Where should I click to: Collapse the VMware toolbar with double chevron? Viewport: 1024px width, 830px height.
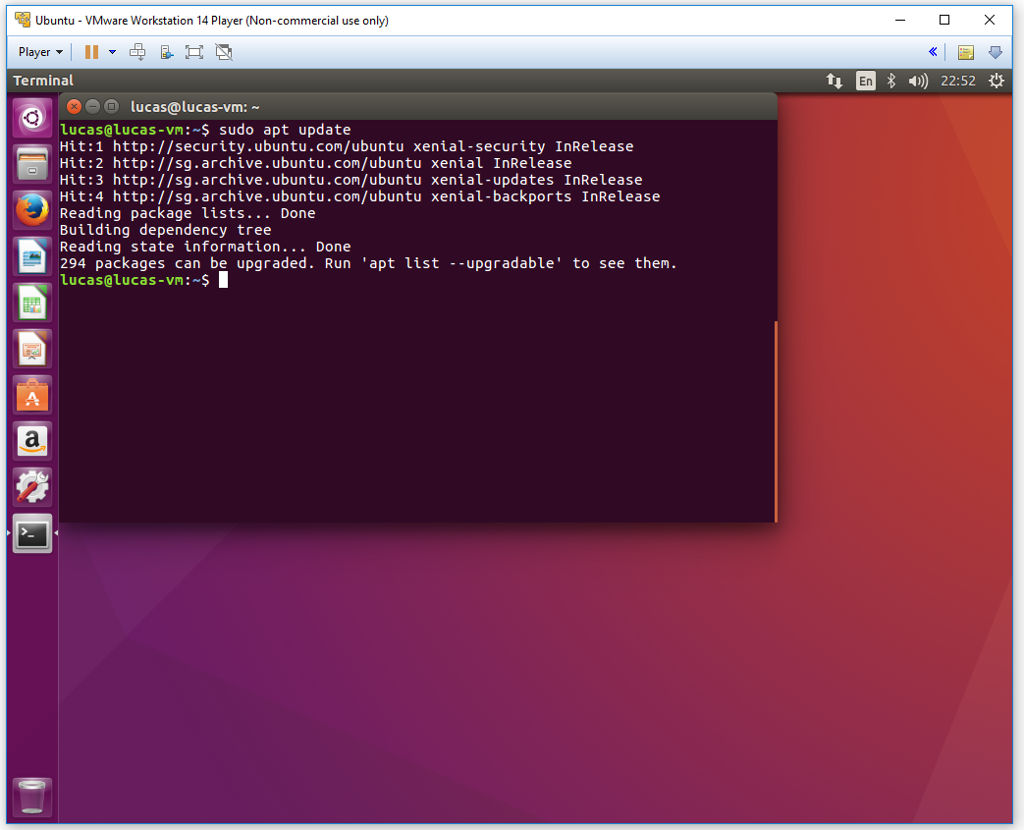point(933,52)
